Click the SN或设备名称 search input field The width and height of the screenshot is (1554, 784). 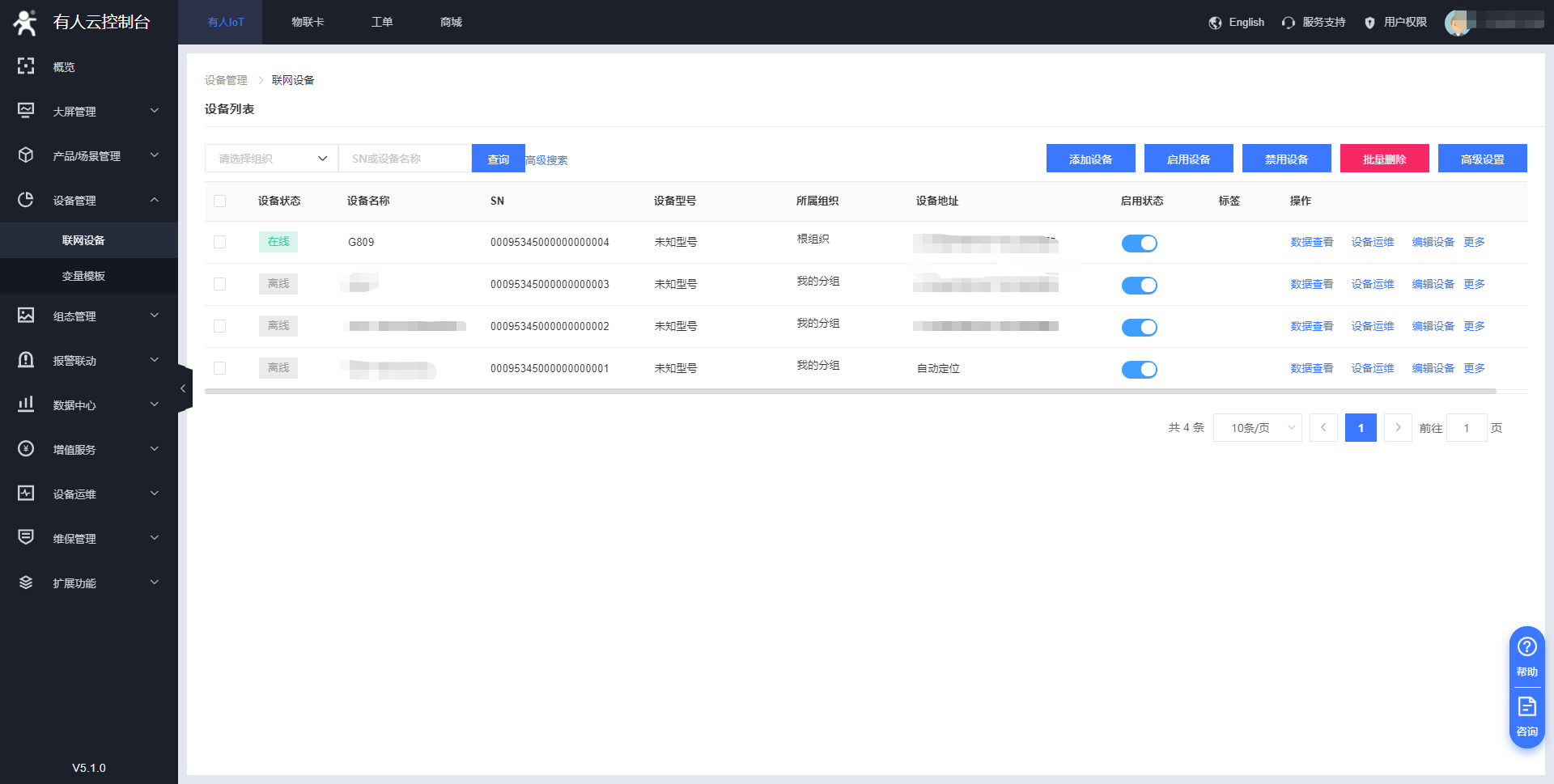(x=405, y=159)
